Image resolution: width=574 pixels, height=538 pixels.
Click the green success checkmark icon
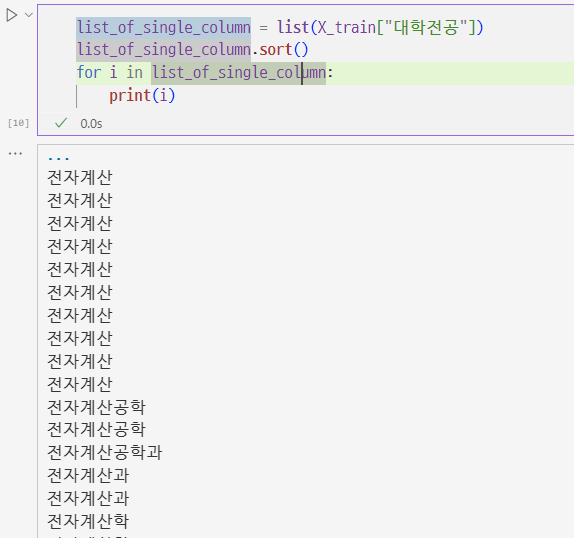(61, 123)
